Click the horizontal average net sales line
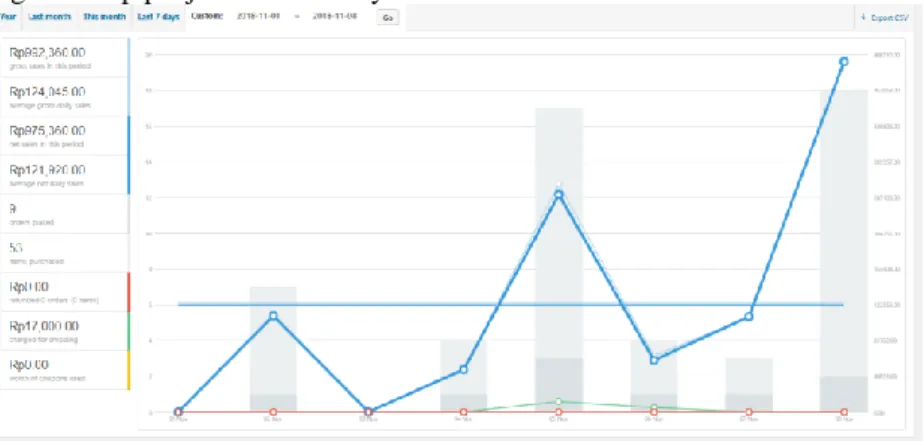This screenshot has height=441, width=924. pyautogui.click(x=510, y=305)
